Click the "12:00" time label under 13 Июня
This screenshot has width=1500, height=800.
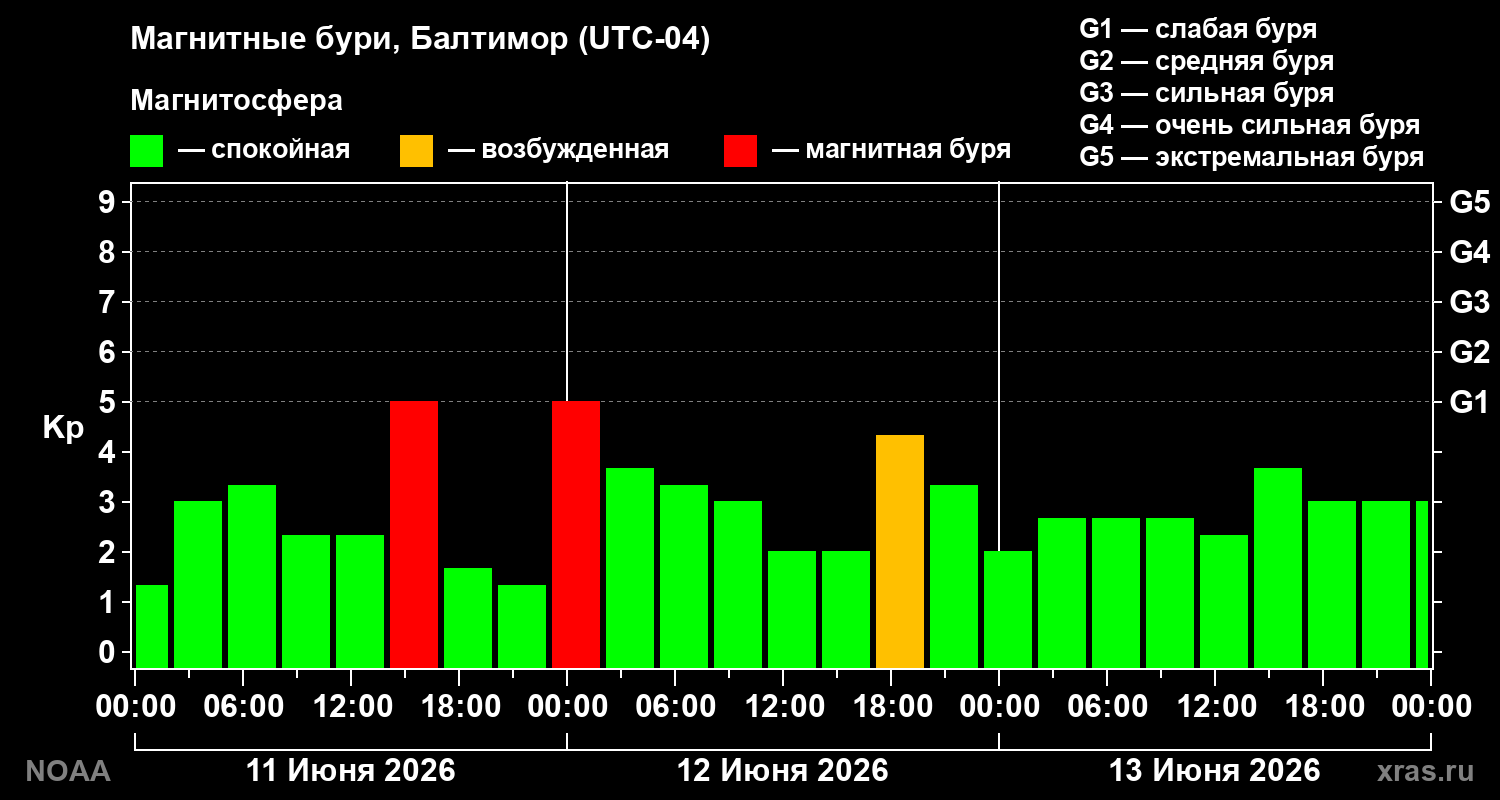coord(1215,707)
